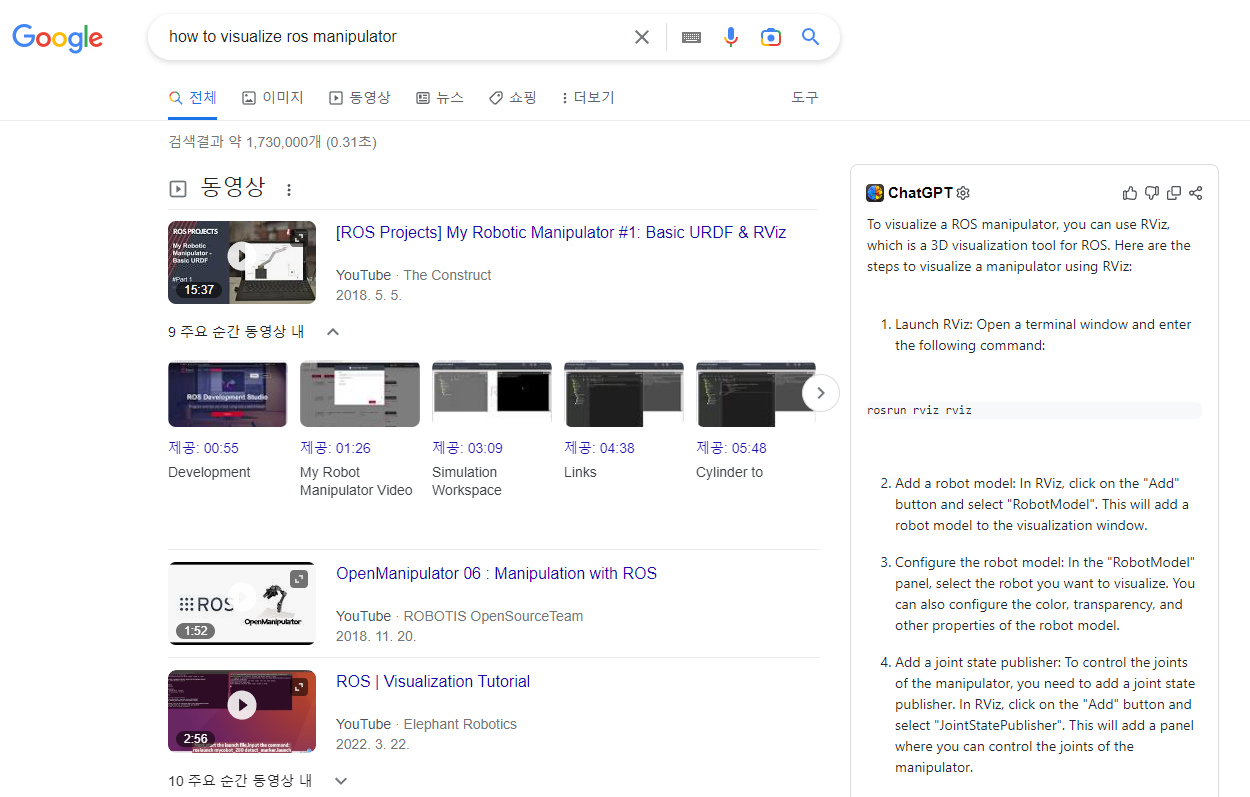Click YouTube · Elephant Robotics source text
The image size is (1250, 797).
coord(426,724)
